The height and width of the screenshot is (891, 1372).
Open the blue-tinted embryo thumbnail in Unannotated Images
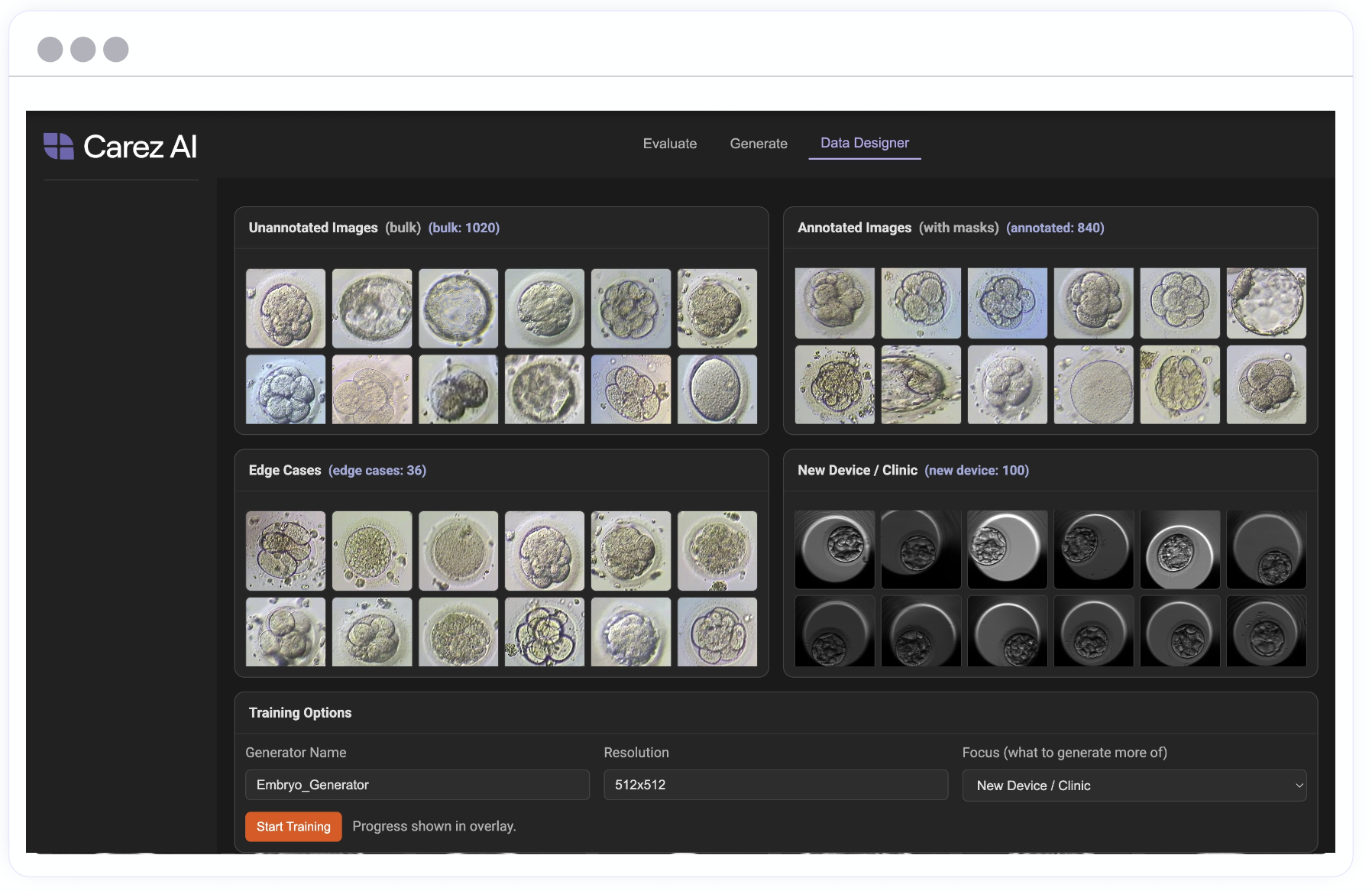point(286,389)
